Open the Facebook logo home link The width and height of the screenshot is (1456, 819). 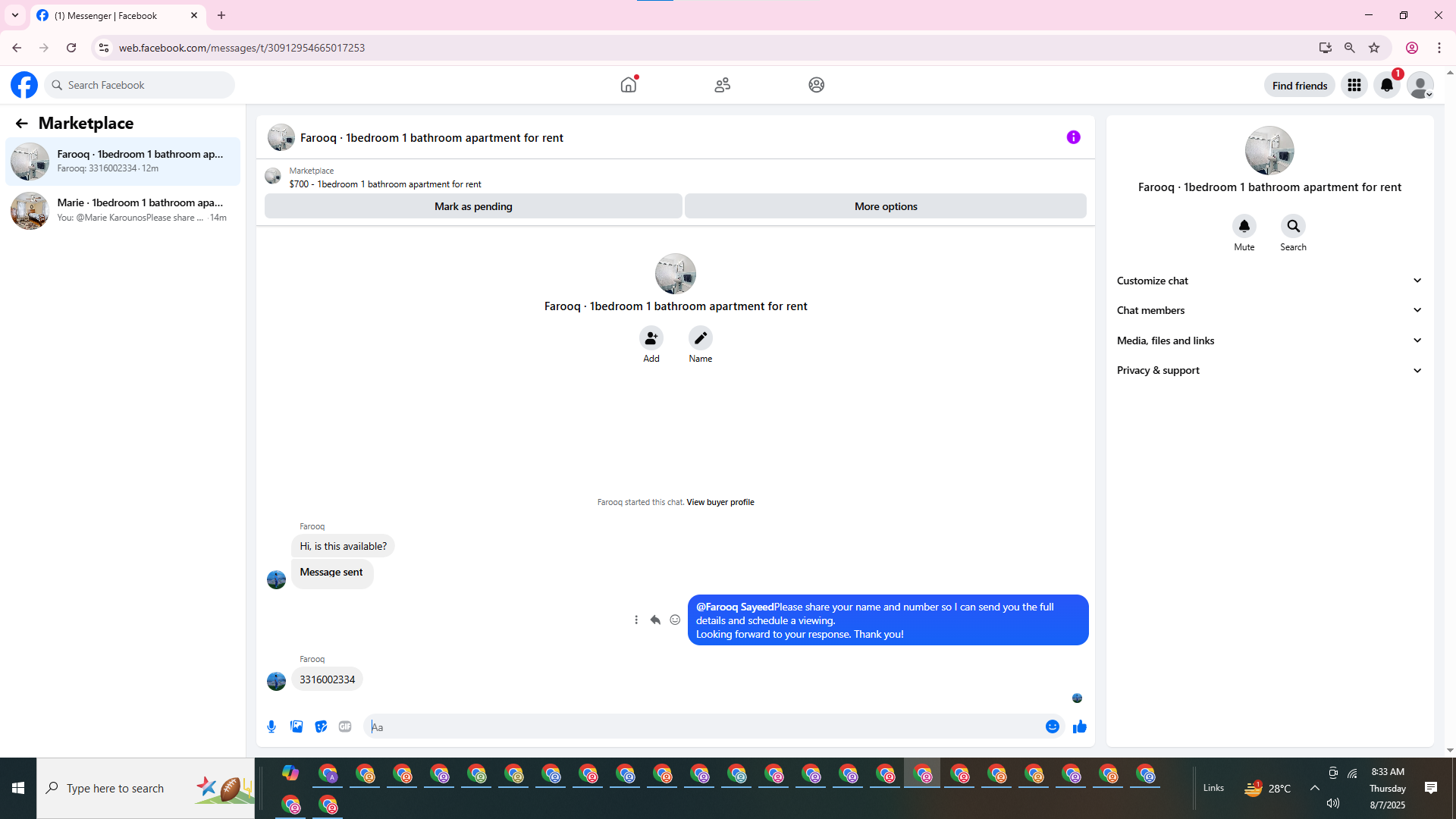coord(24,85)
